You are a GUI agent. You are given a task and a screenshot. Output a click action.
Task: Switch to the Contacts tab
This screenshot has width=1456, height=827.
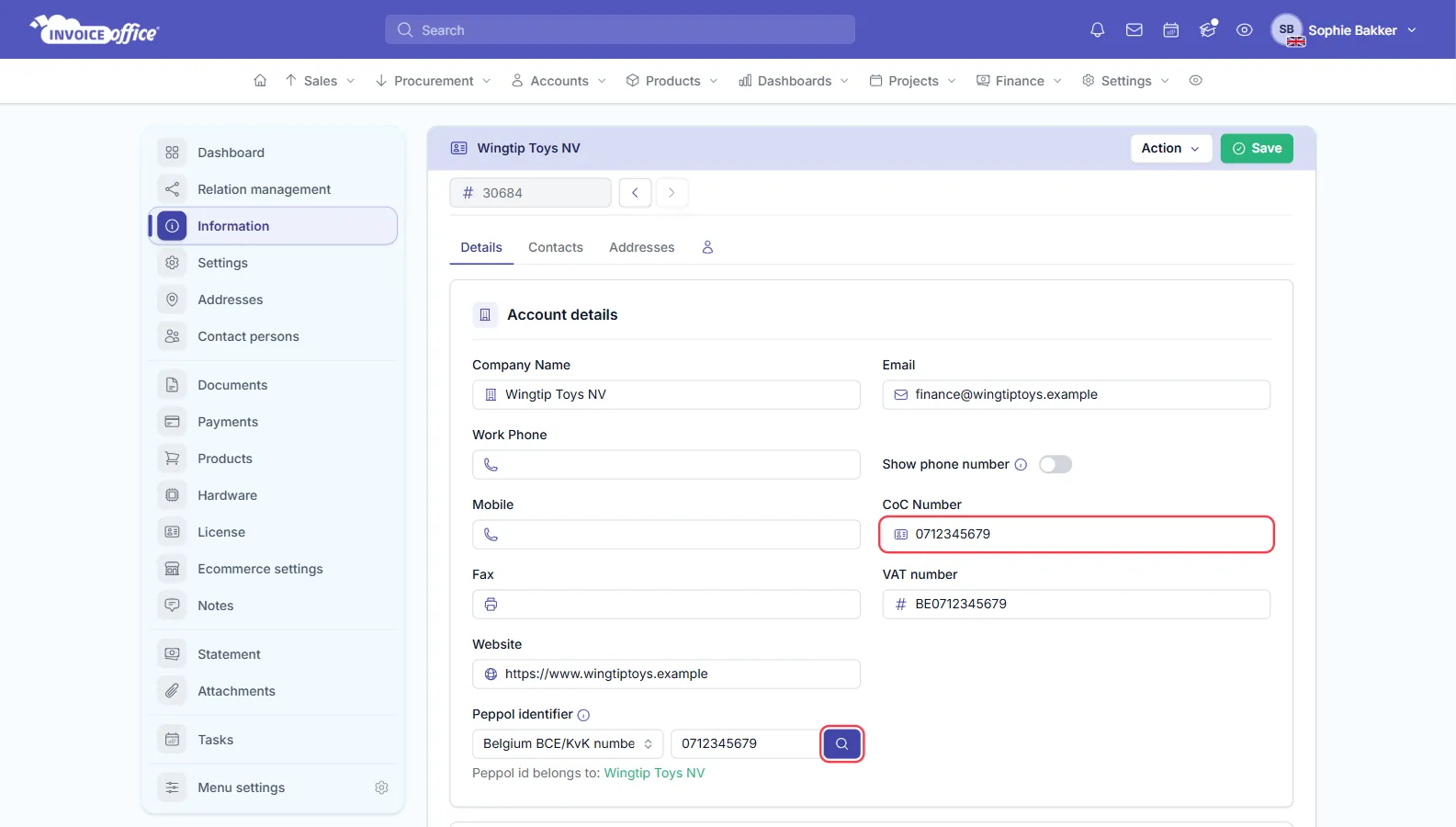[556, 247]
